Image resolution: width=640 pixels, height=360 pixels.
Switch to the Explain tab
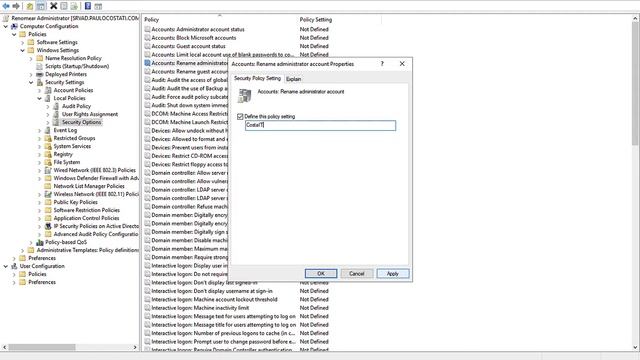293,79
